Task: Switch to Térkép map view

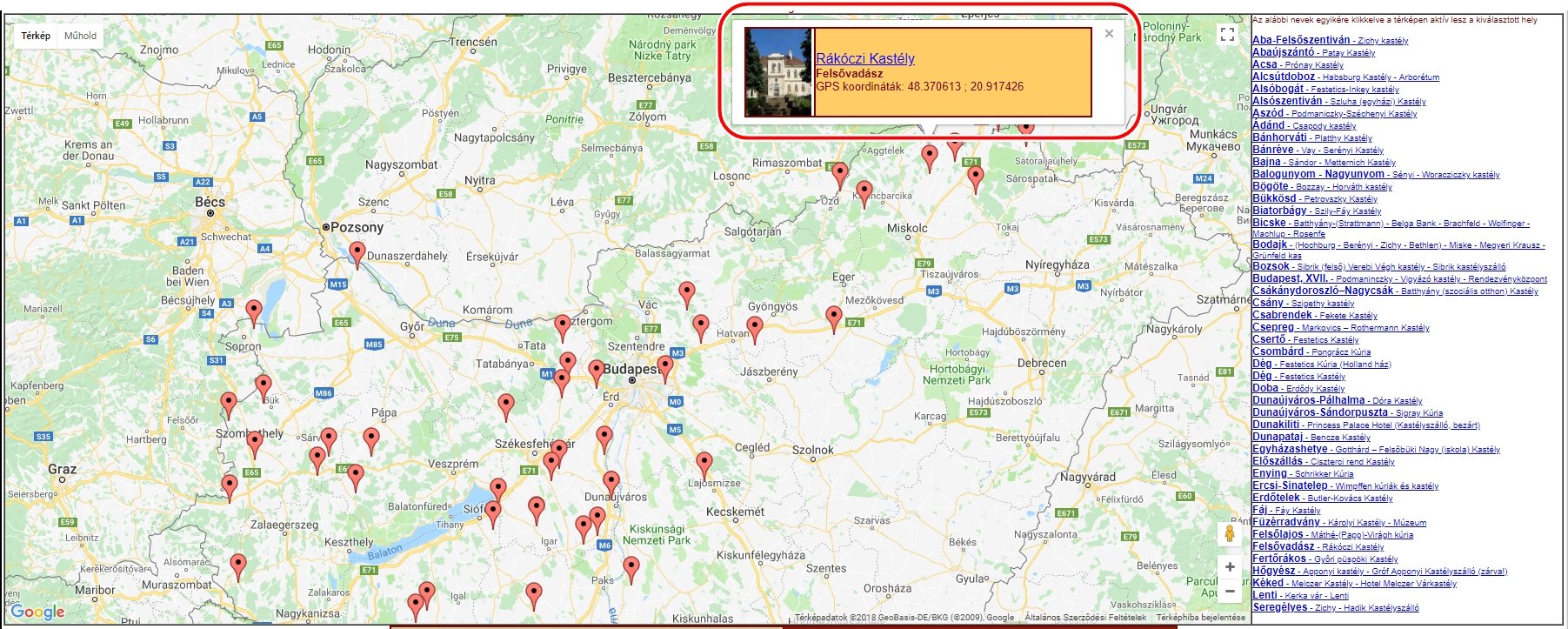Action: (x=36, y=36)
